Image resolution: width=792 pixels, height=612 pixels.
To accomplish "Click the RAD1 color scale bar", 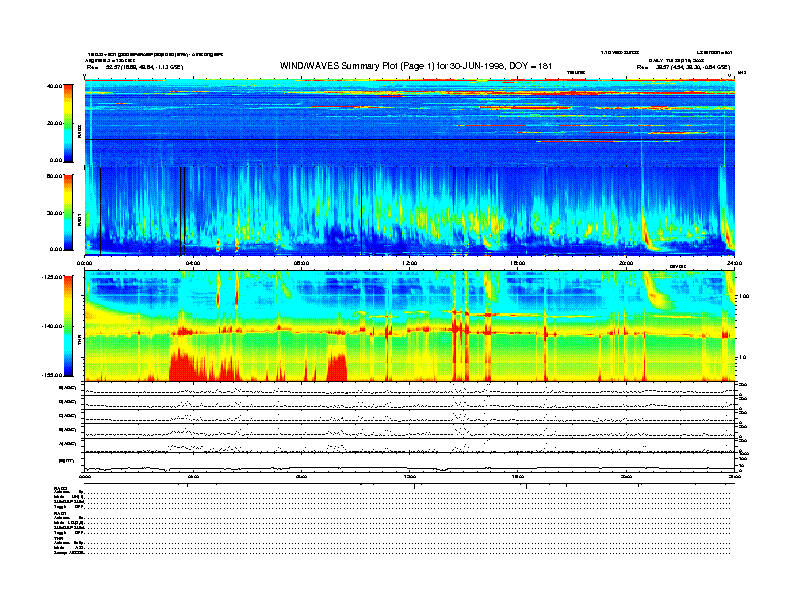I will click(x=68, y=212).
